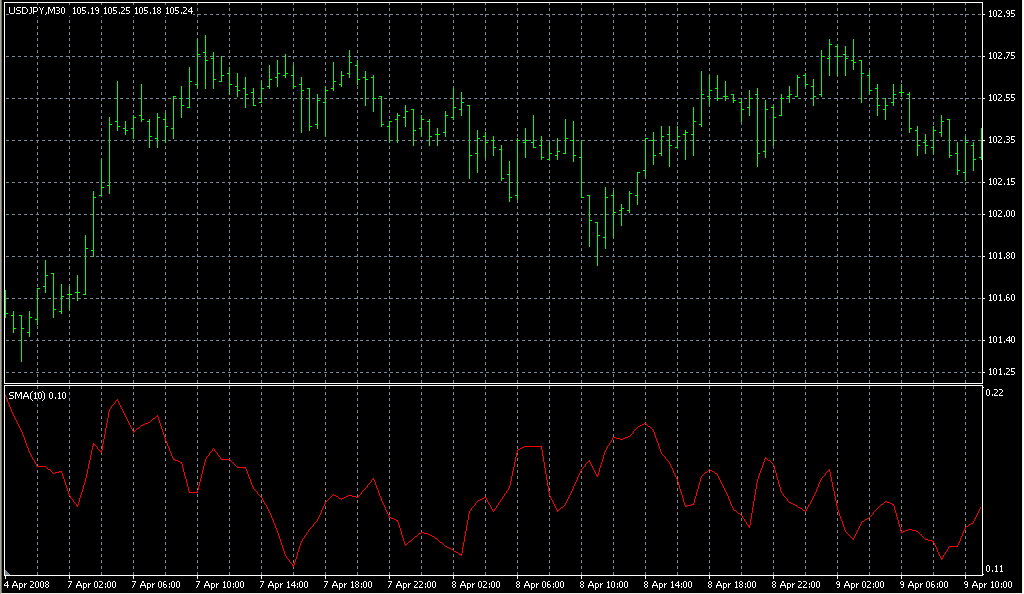Click the 9 Apr 06:00 time marker
Image resolution: width=1024 pixels, height=594 pixels.
coord(924,584)
